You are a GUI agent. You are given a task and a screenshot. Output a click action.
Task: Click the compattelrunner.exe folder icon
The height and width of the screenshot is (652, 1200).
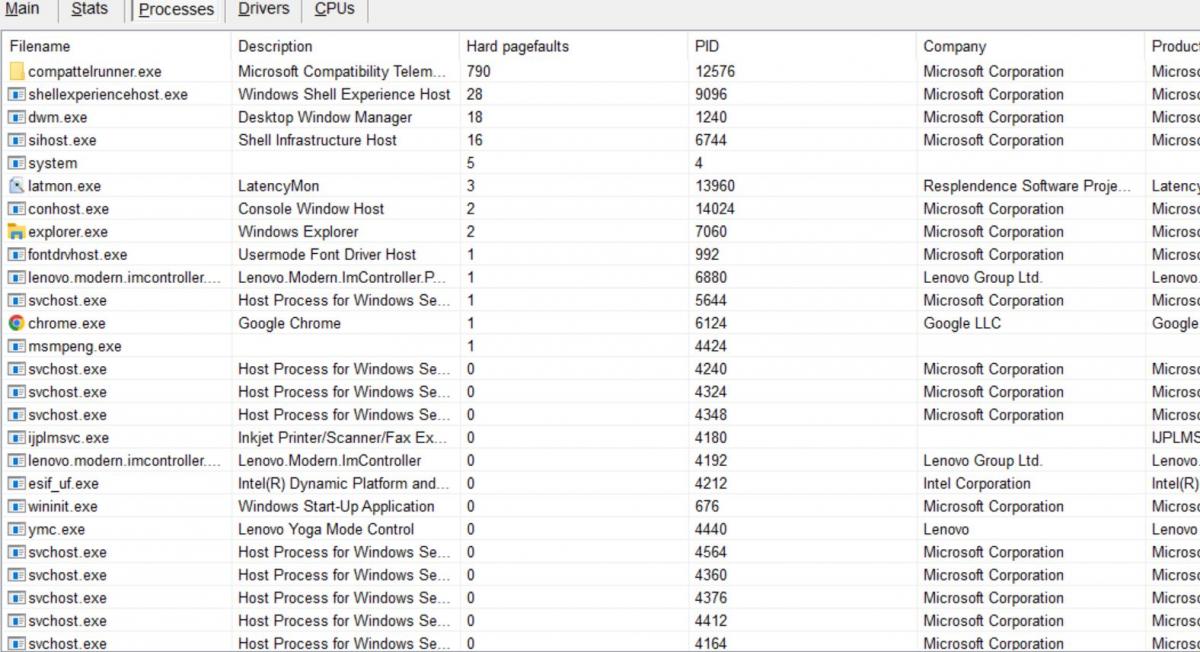coord(17,72)
